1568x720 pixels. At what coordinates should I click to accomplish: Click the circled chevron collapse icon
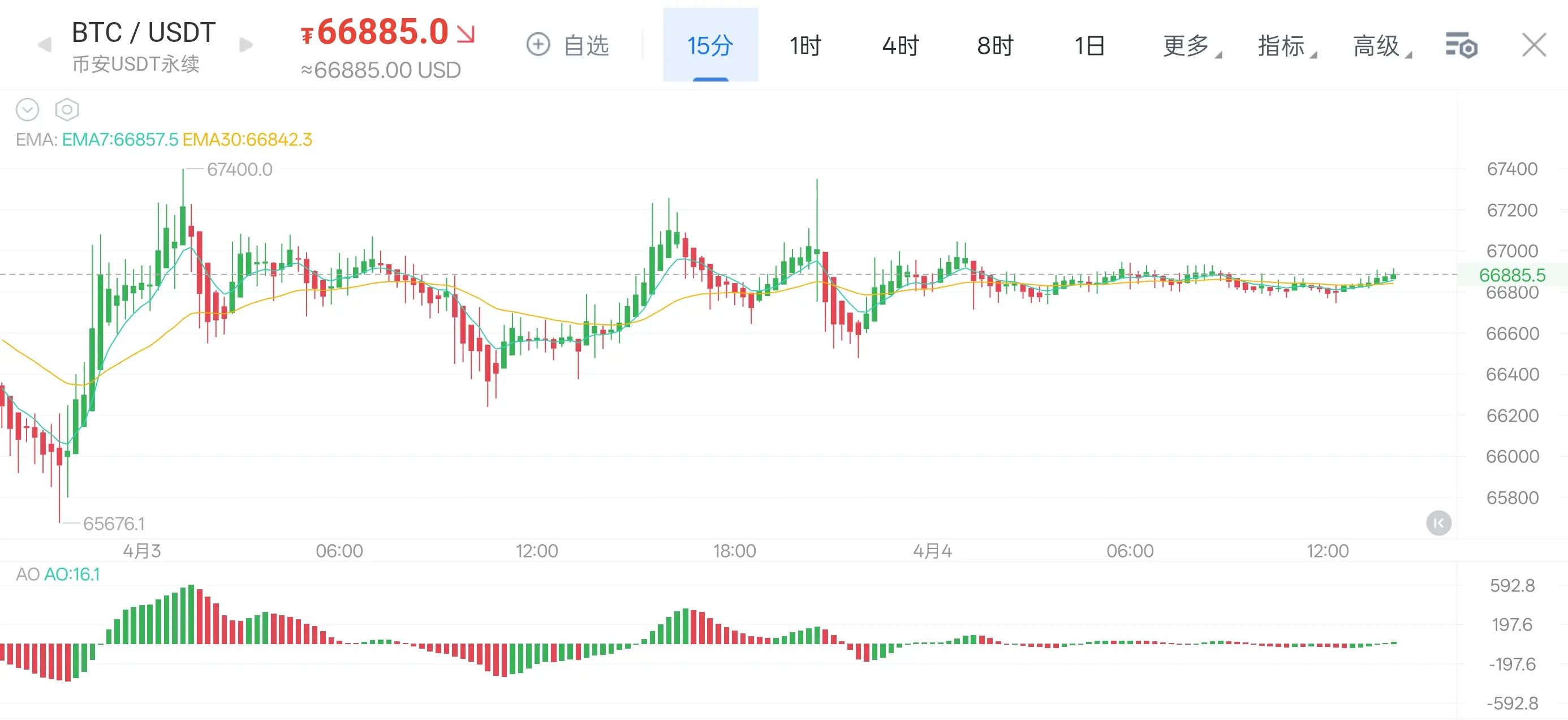tap(27, 110)
